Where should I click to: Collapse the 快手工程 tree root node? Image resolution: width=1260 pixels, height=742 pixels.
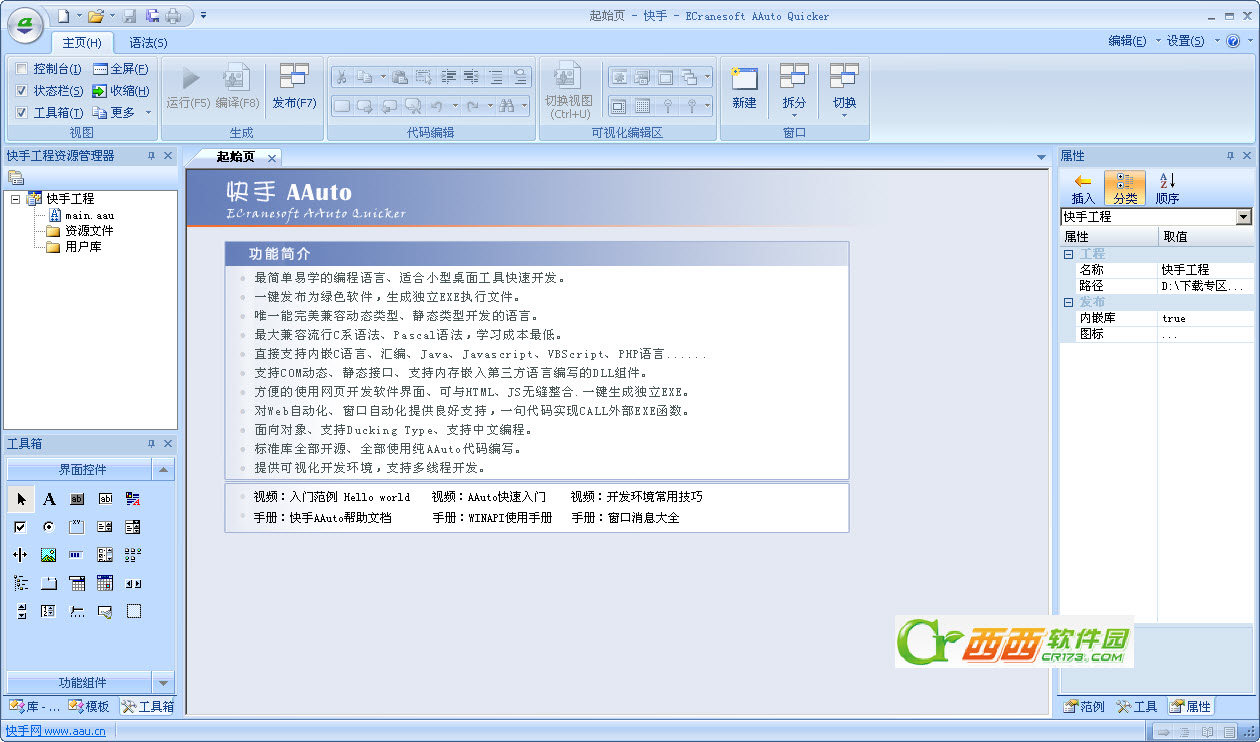(15, 199)
